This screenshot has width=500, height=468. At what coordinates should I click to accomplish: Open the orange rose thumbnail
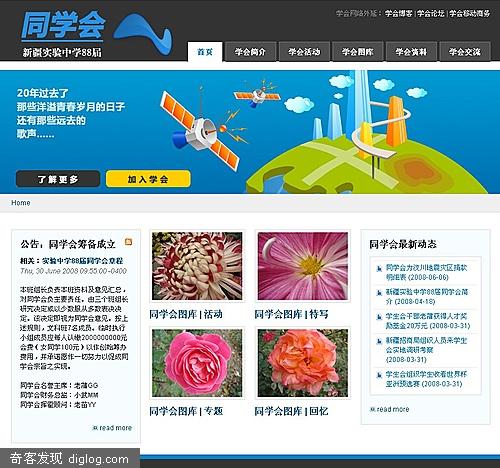pos(303,363)
